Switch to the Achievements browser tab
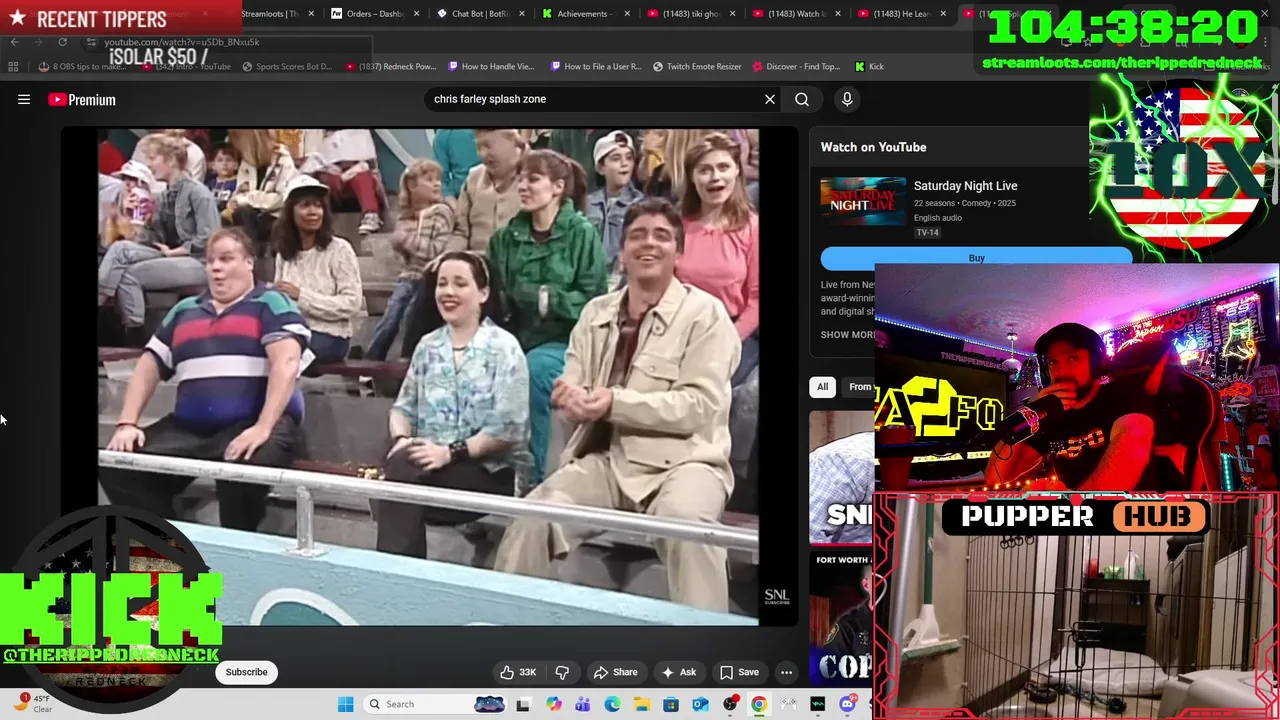Image resolution: width=1280 pixels, height=720 pixels. click(584, 14)
